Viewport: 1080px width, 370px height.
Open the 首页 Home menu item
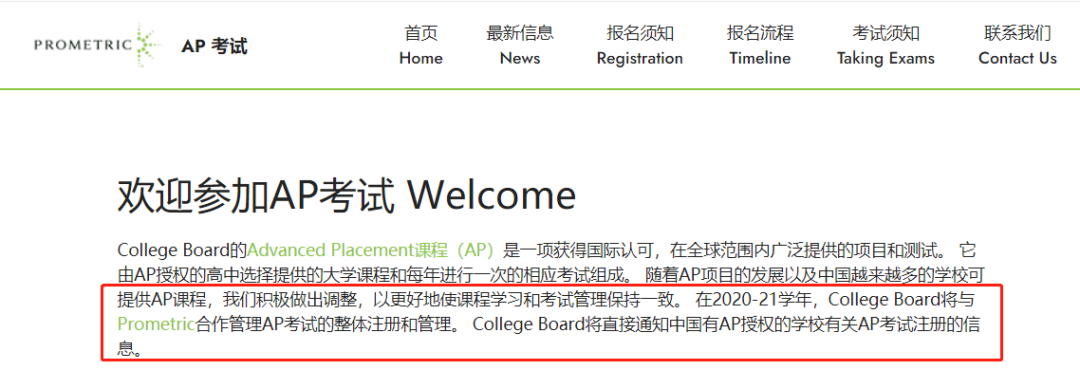click(421, 45)
